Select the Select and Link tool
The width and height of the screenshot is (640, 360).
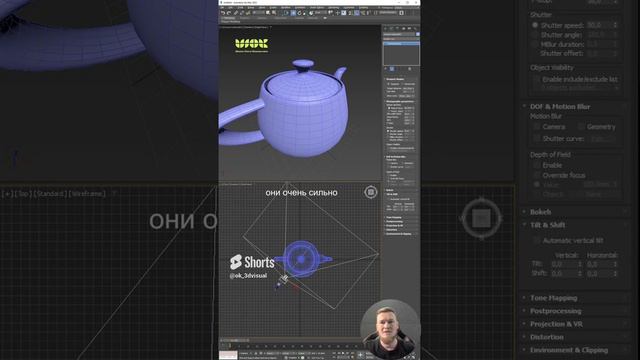coord(236,13)
